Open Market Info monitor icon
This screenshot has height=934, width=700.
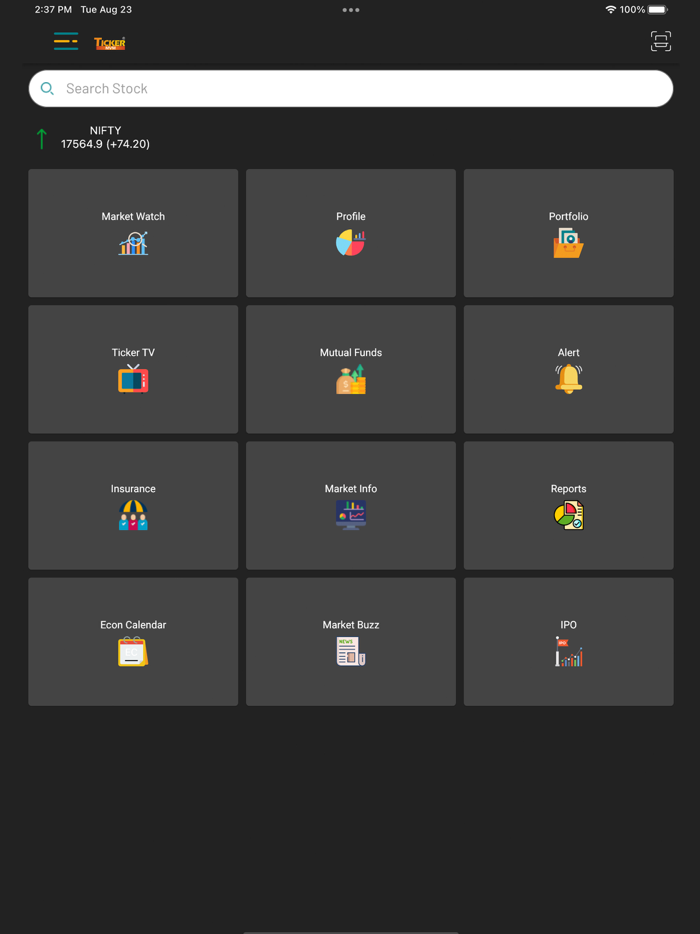(351, 515)
